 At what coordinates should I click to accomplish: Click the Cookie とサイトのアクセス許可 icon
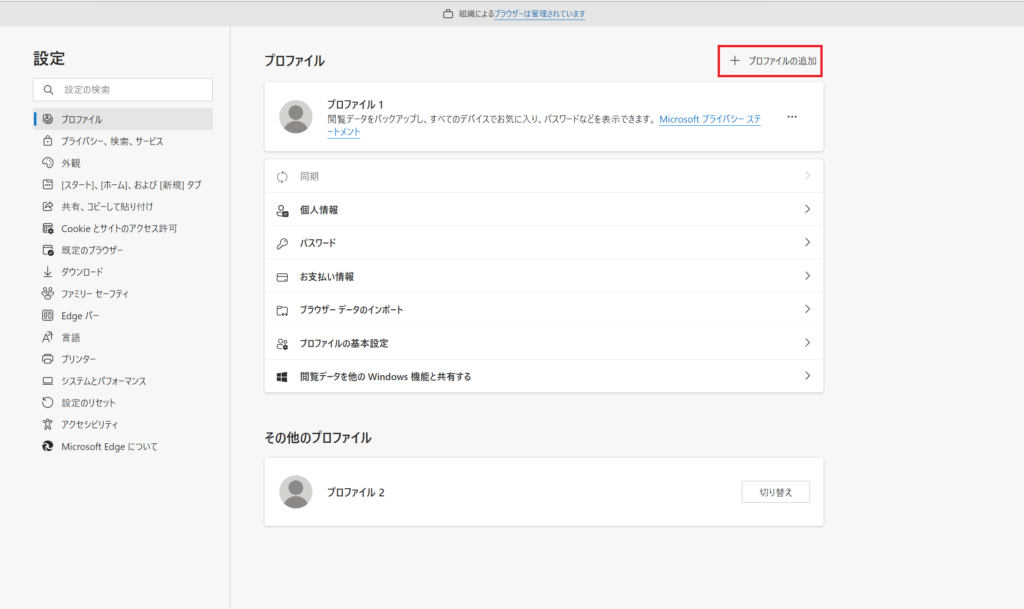tap(48, 228)
